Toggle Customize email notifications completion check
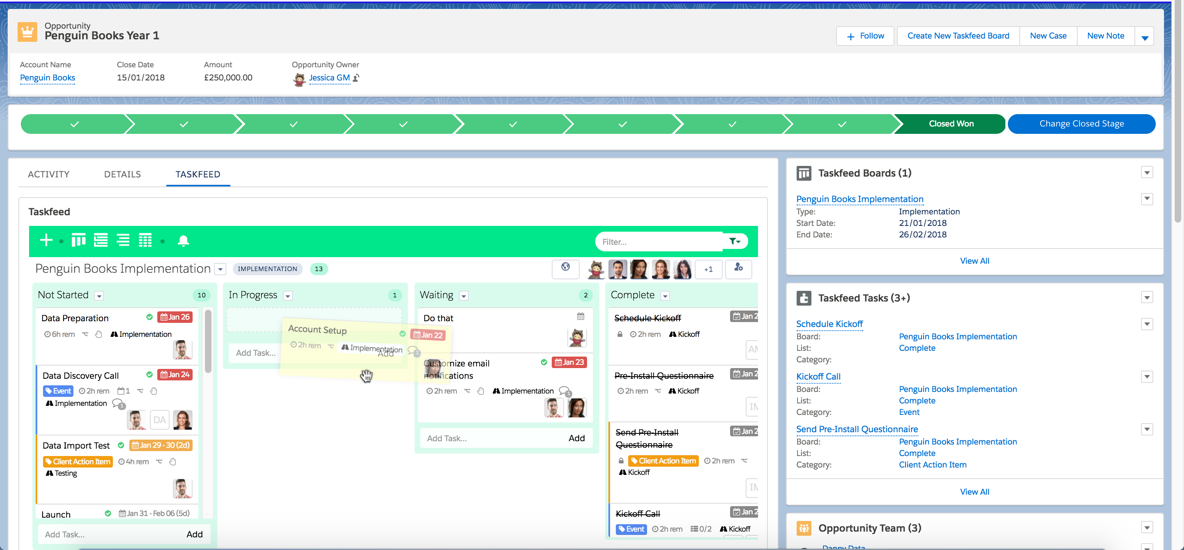 click(x=544, y=362)
